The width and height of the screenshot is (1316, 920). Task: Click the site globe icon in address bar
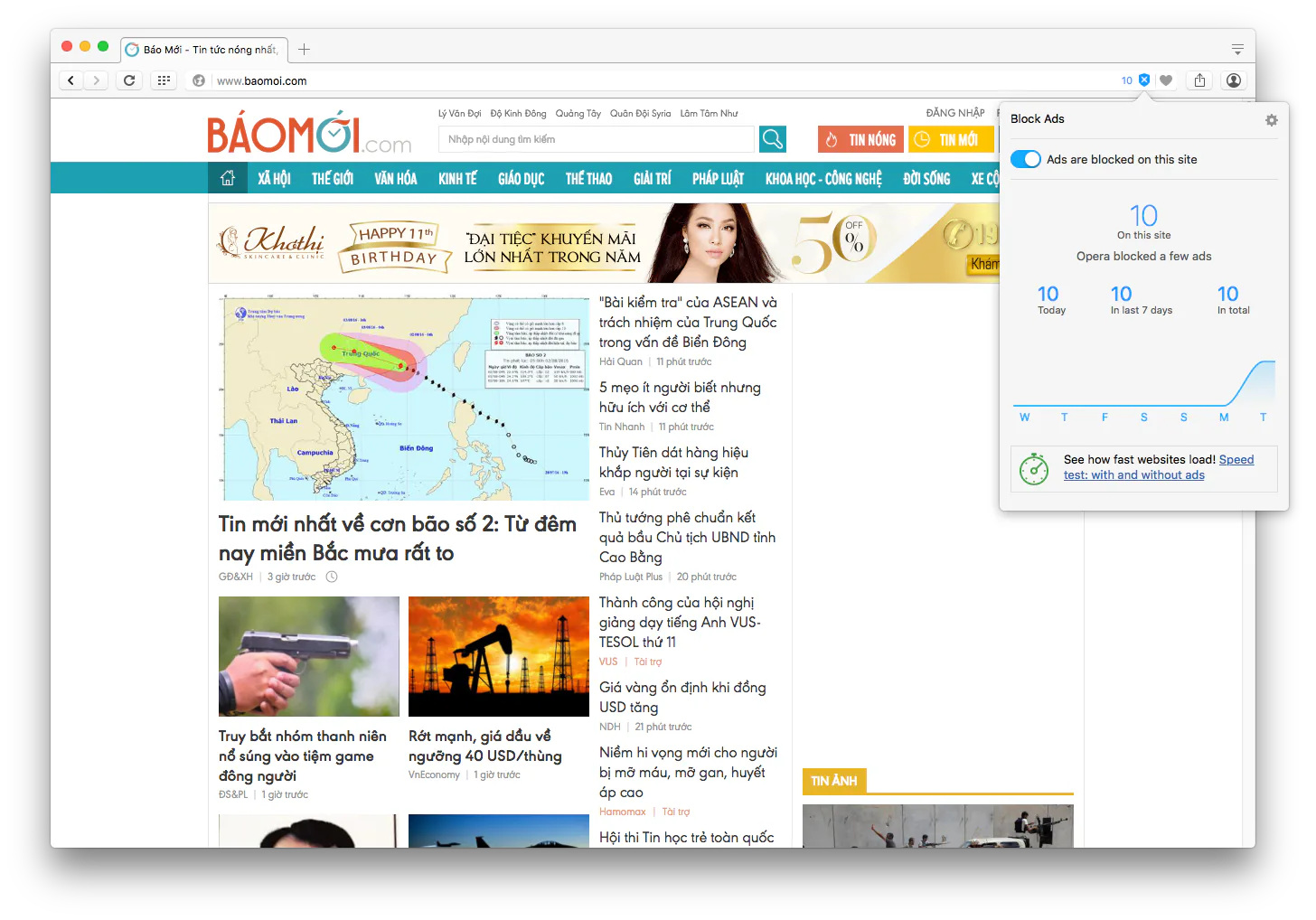point(199,80)
